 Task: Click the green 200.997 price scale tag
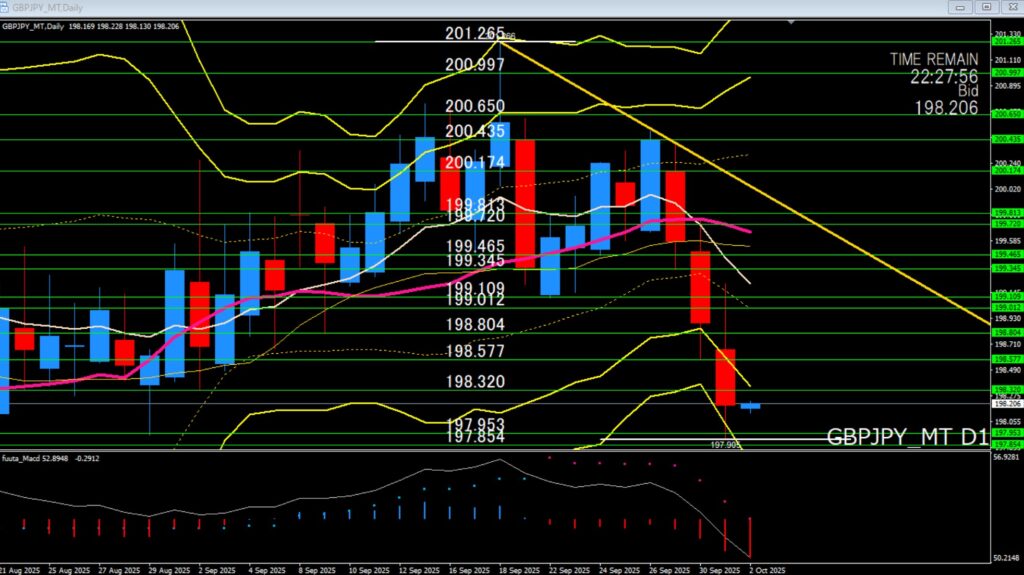pos(1005,73)
